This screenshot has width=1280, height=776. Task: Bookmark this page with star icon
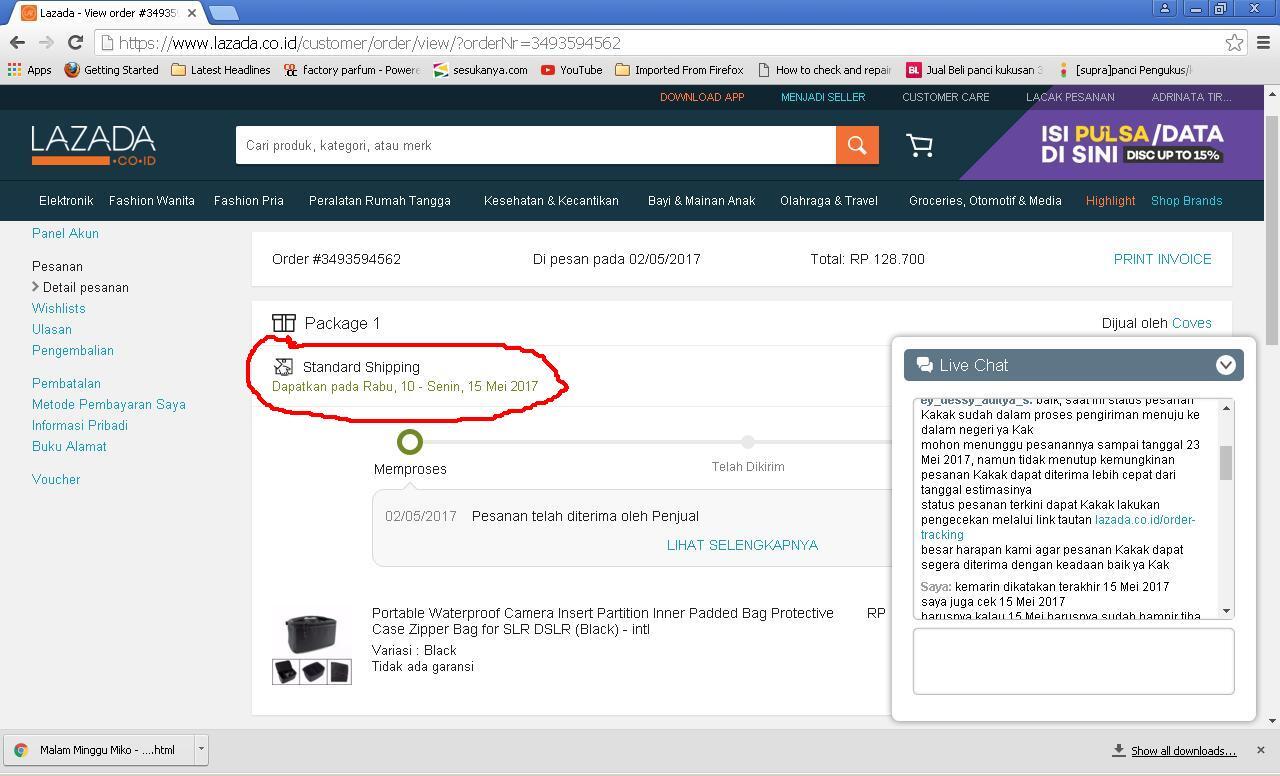coord(1234,42)
